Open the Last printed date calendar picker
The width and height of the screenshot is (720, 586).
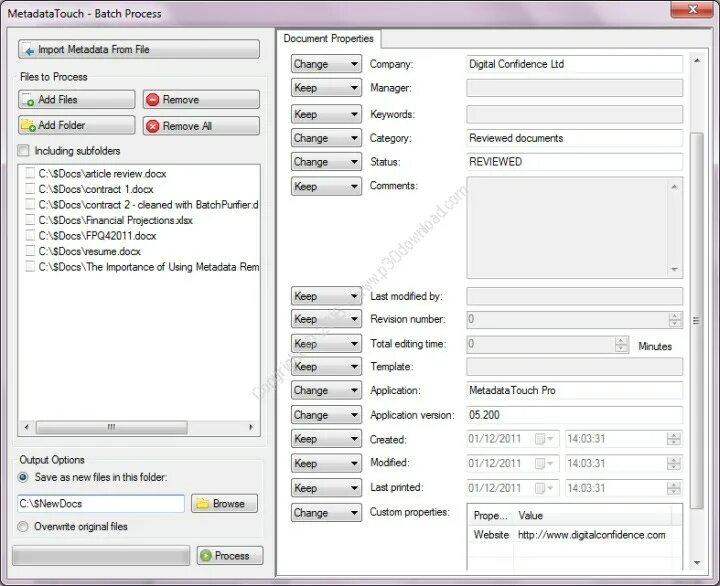point(545,488)
